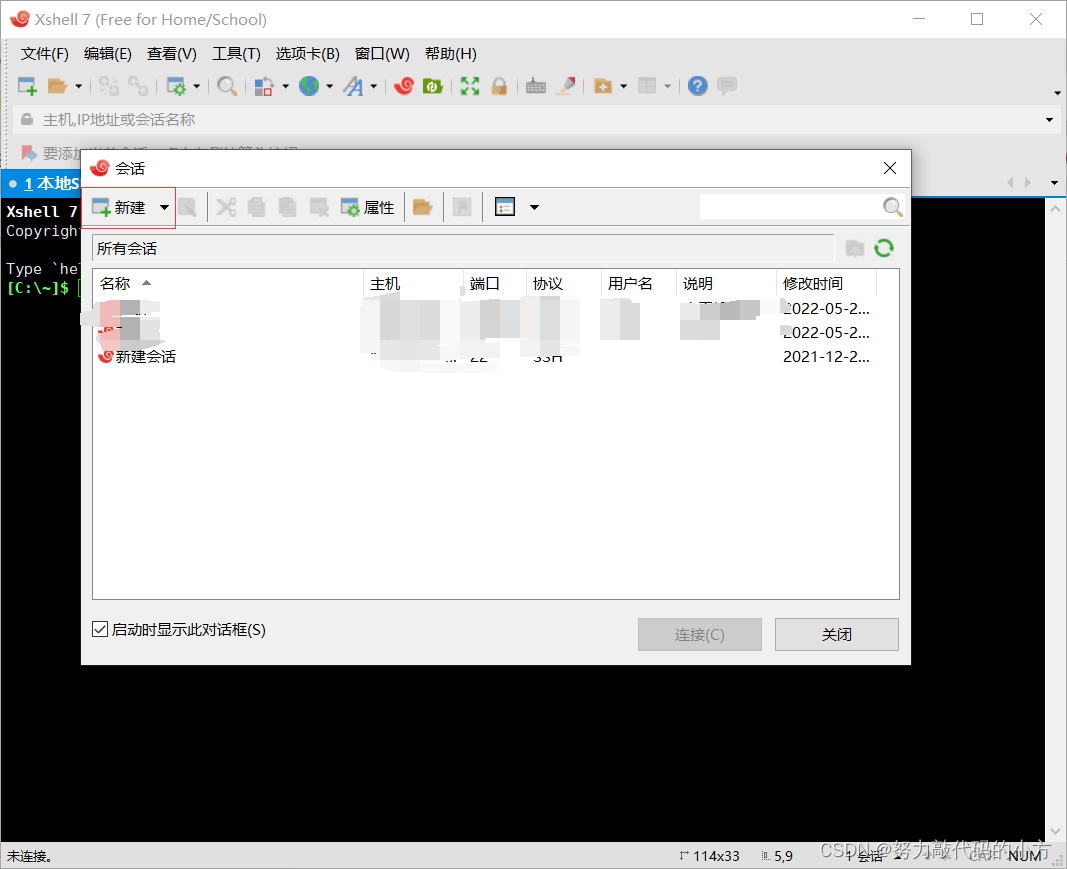Open the 帮助(H) menu

click(x=450, y=54)
